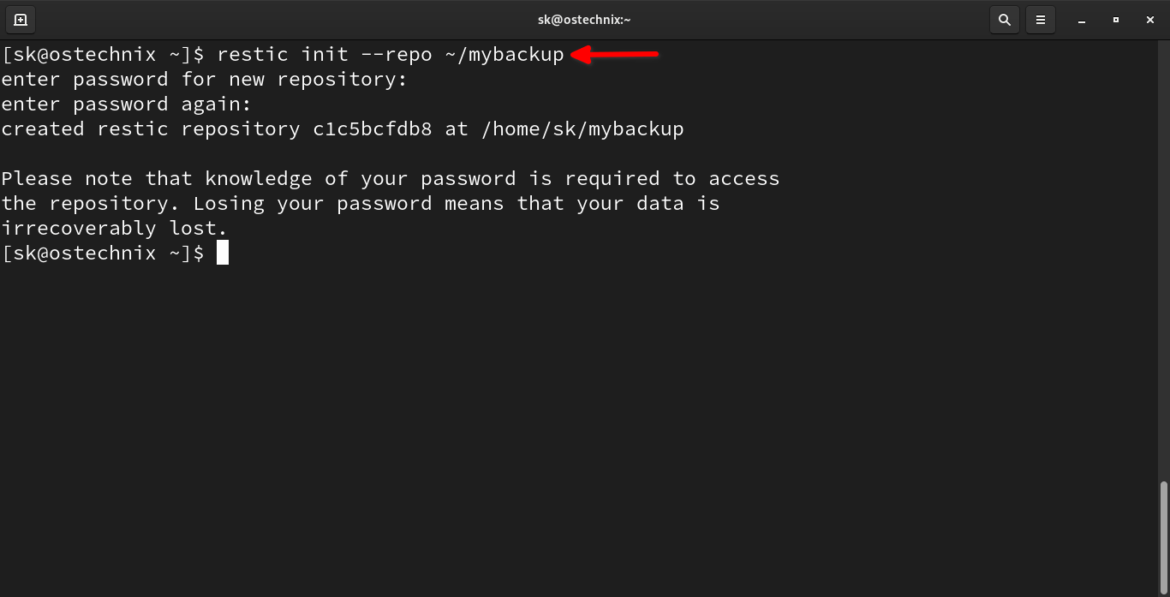Image resolution: width=1170 pixels, height=597 pixels.
Task: Click the --repo option text
Action: click(x=396, y=54)
